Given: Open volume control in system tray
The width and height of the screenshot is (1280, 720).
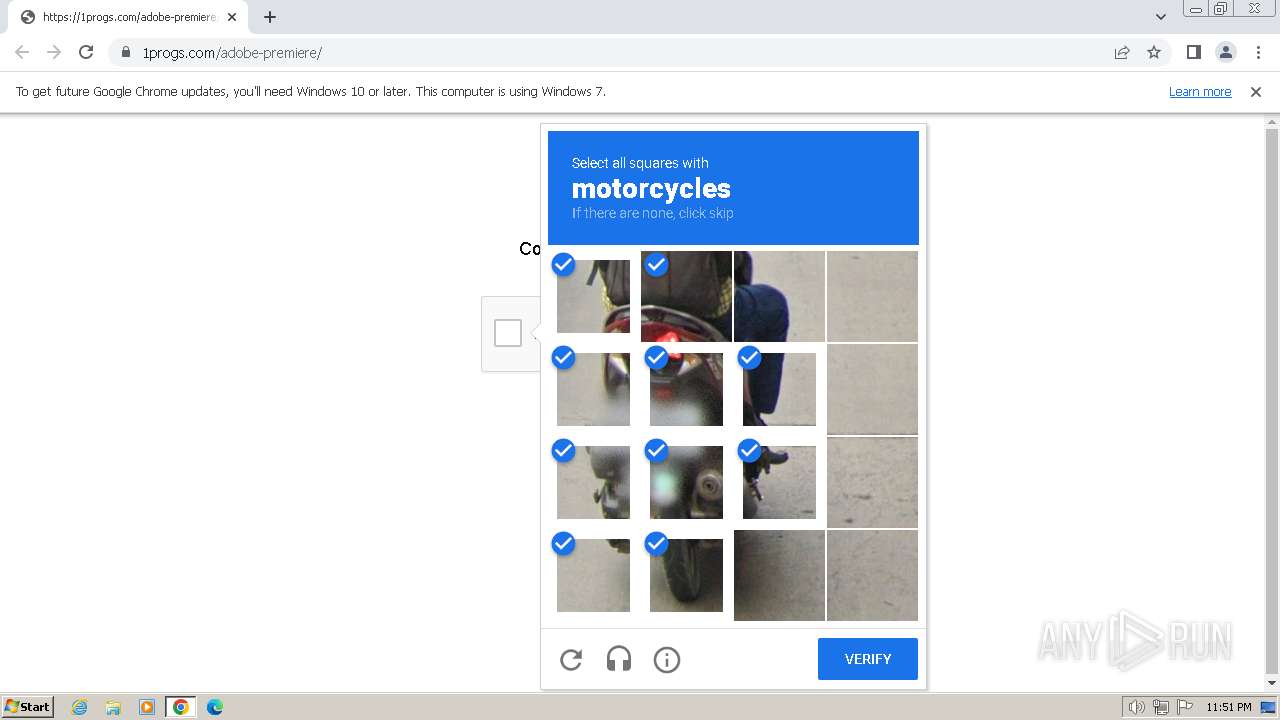Looking at the screenshot, I should pyautogui.click(x=1136, y=707).
